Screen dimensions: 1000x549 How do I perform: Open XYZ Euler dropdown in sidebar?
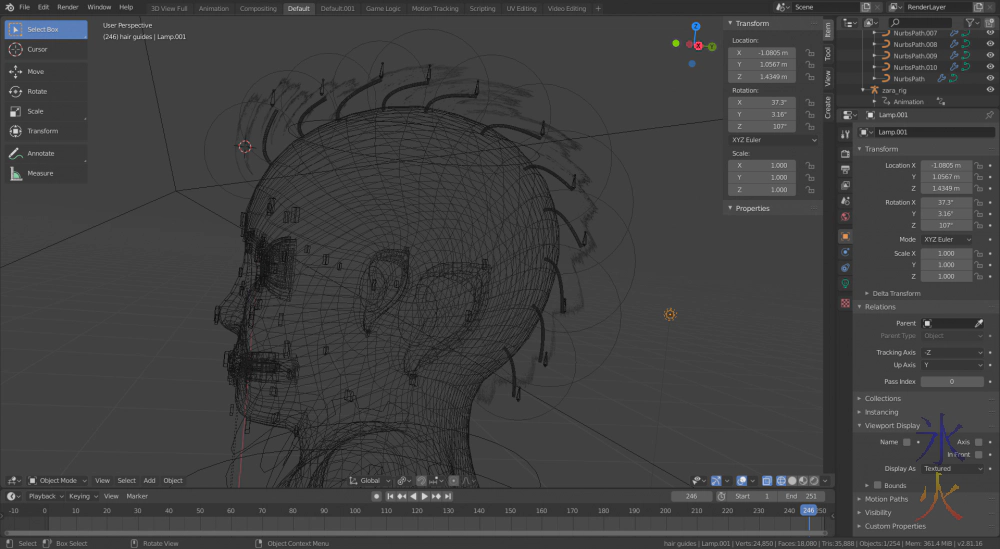774,140
